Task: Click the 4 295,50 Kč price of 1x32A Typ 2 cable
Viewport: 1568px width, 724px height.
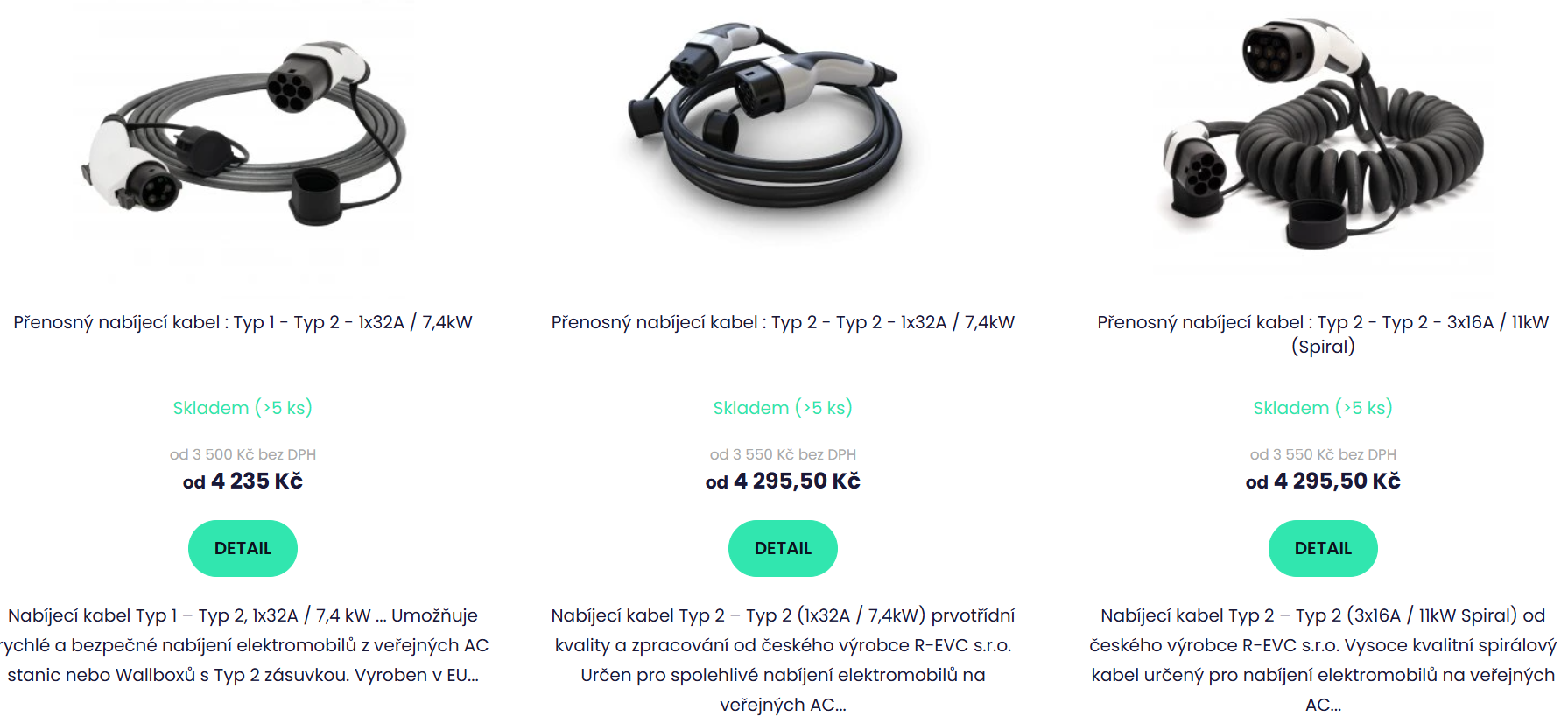Action: click(783, 481)
